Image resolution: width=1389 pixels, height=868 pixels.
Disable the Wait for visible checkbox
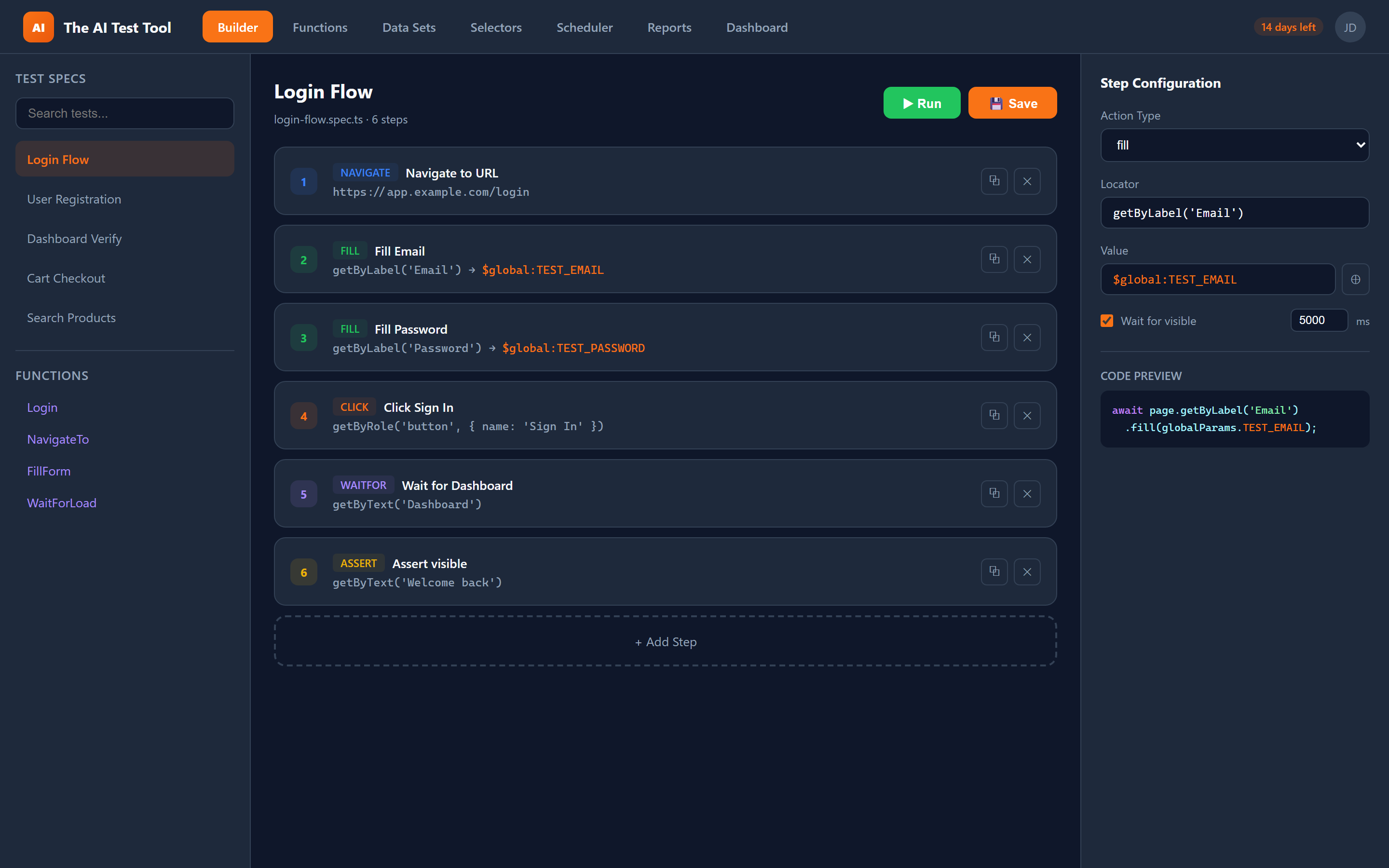[1106, 320]
